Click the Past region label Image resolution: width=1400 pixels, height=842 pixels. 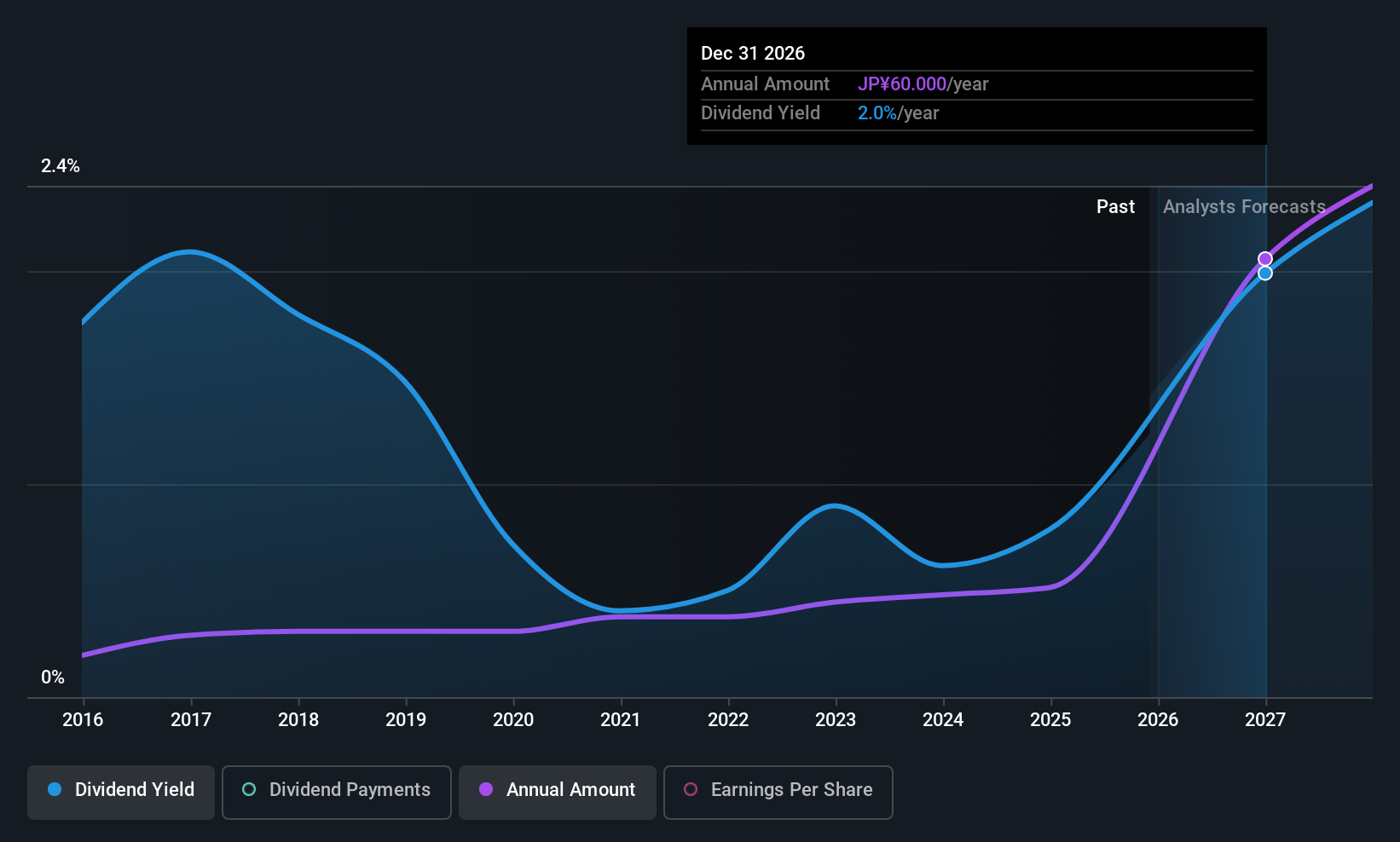click(1115, 206)
